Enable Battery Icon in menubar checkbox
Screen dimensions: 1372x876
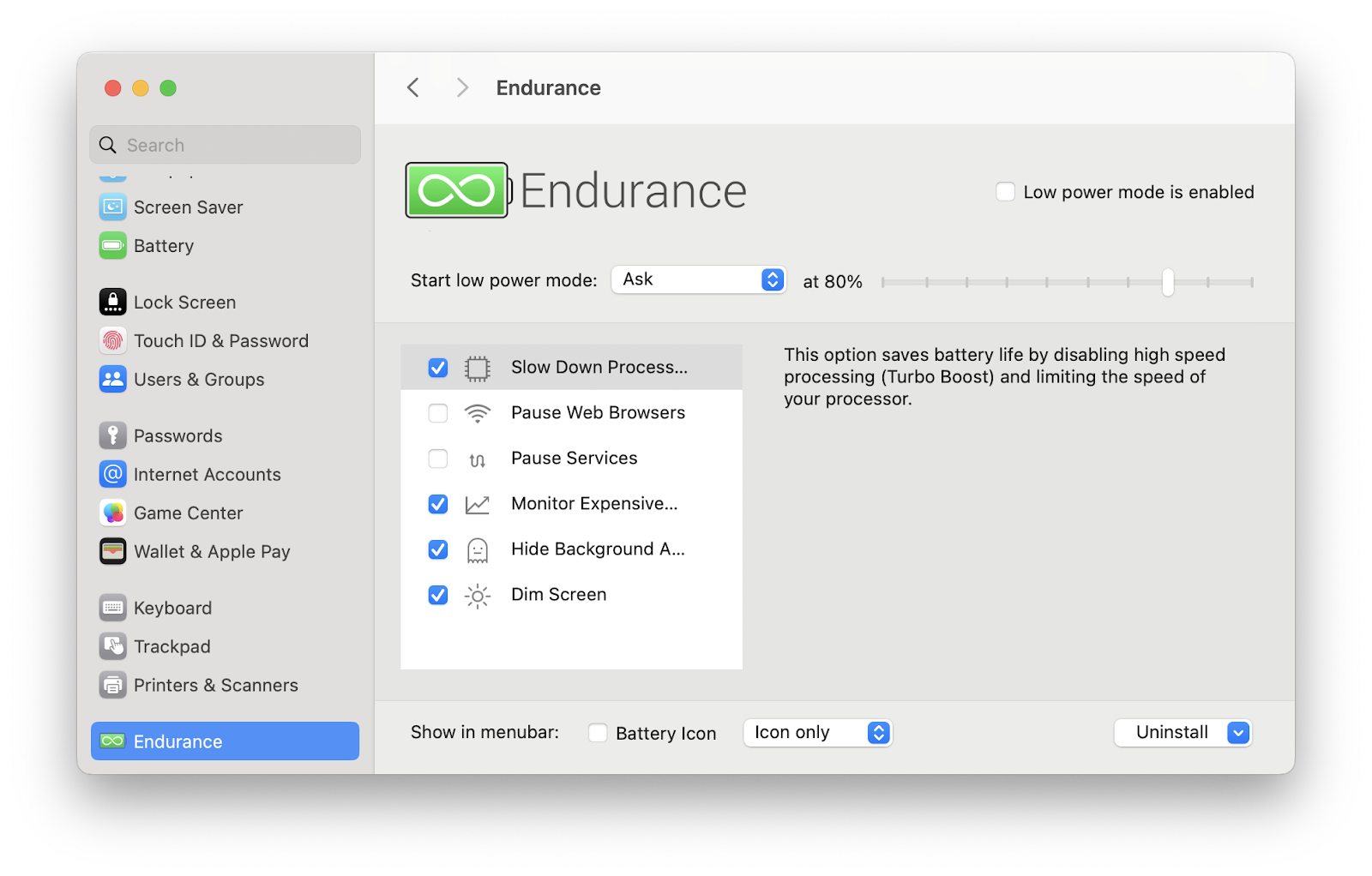pyautogui.click(x=598, y=733)
